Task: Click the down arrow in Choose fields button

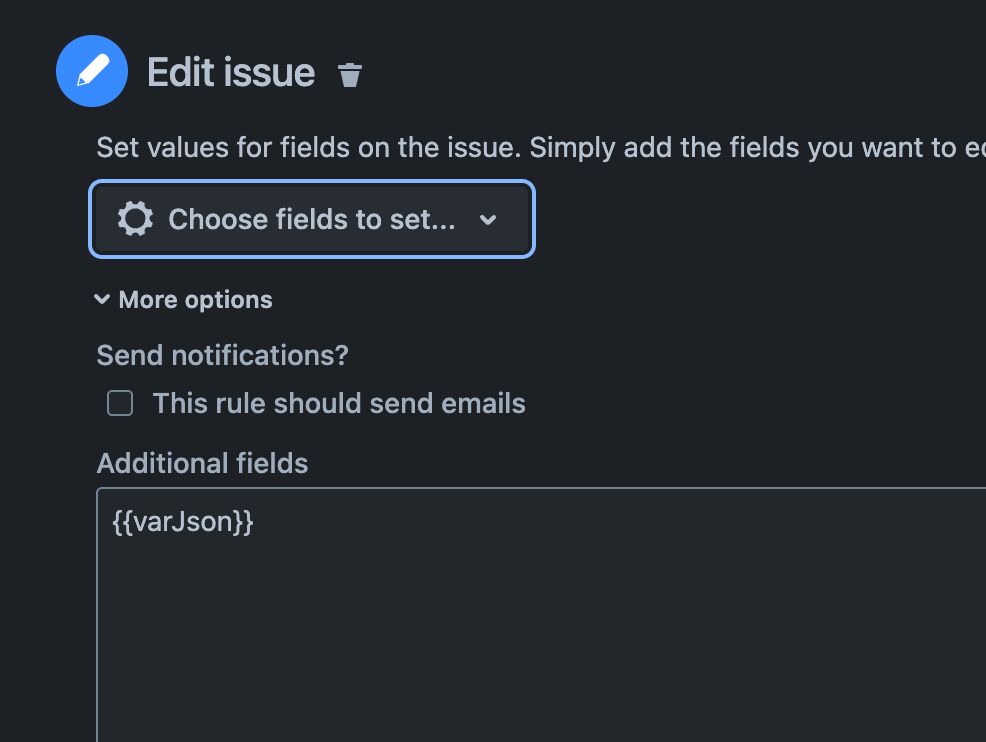Action: click(x=488, y=220)
